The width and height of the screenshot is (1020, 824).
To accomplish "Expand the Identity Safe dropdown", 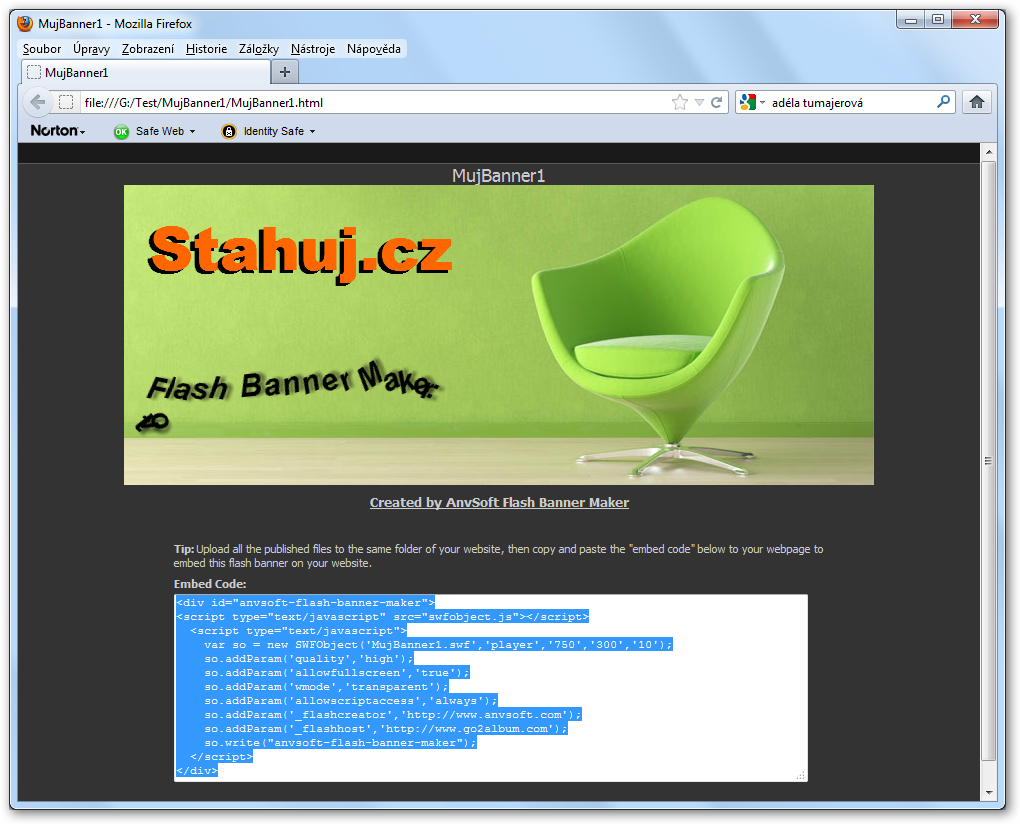I will point(312,131).
